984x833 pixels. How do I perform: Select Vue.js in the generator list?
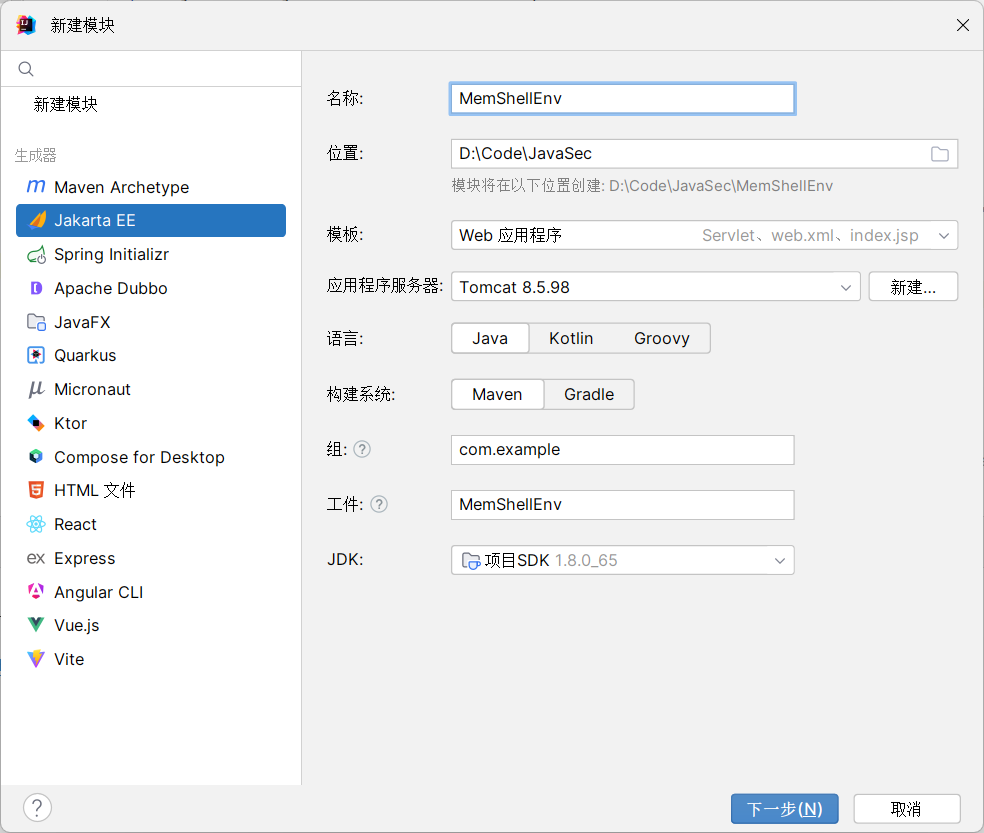tap(151, 625)
